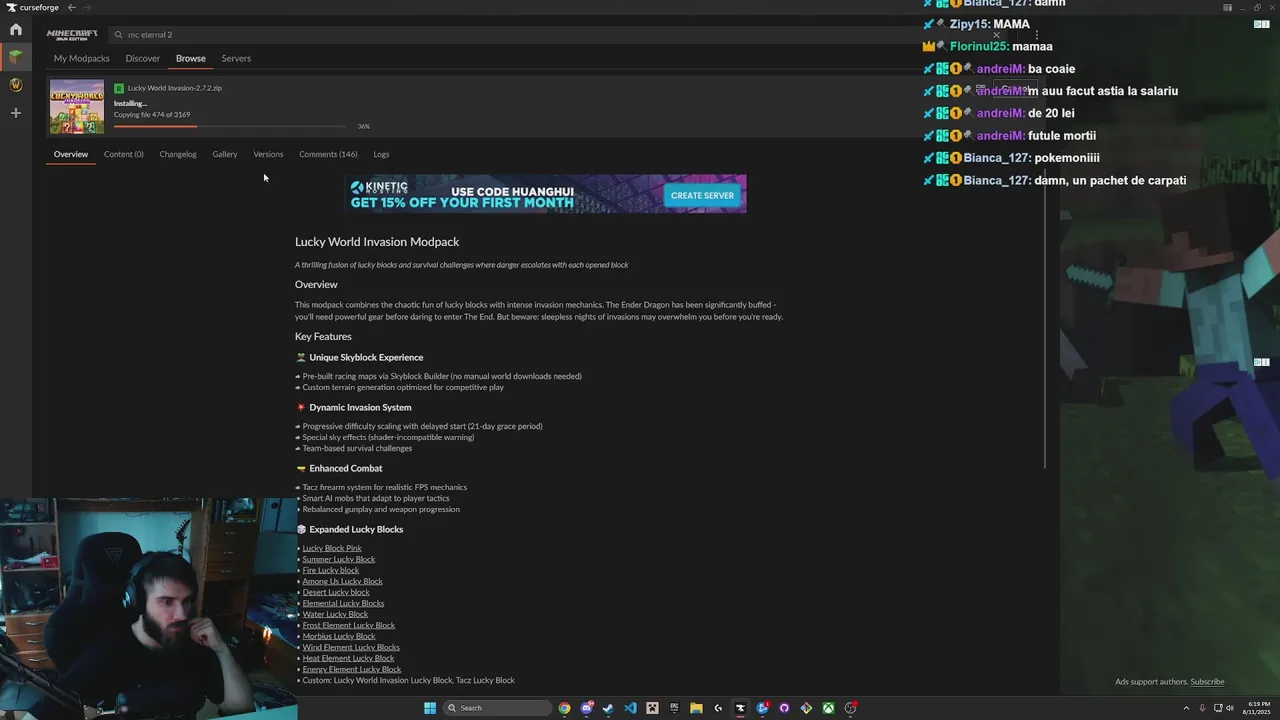This screenshot has height=720, width=1280.
Task: Open the Energy Element Lucky Block link
Action: pos(352,669)
